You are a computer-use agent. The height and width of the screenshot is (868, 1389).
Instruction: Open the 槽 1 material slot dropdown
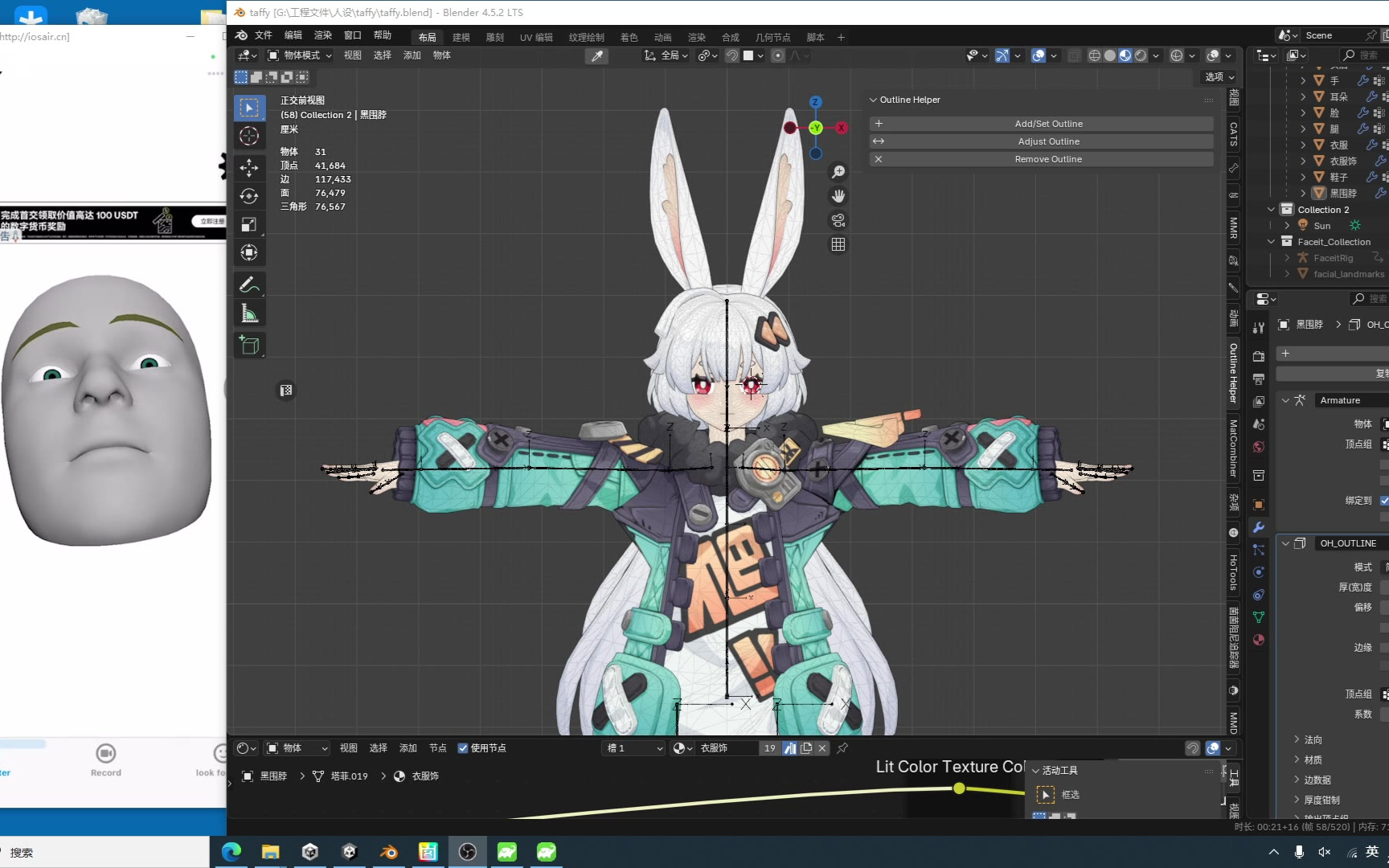click(x=634, y=748)
